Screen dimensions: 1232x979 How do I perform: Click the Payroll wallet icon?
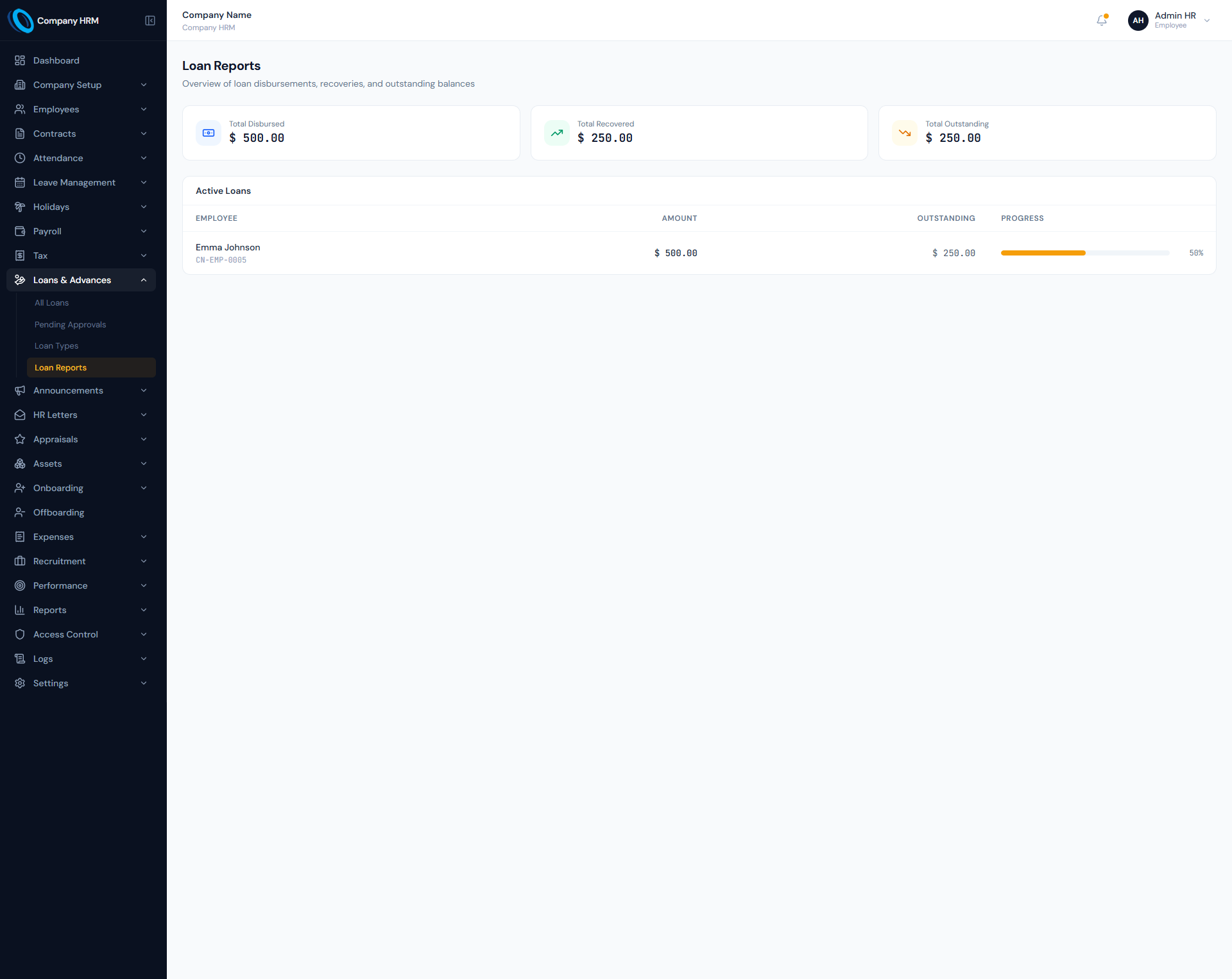[20, 231]
